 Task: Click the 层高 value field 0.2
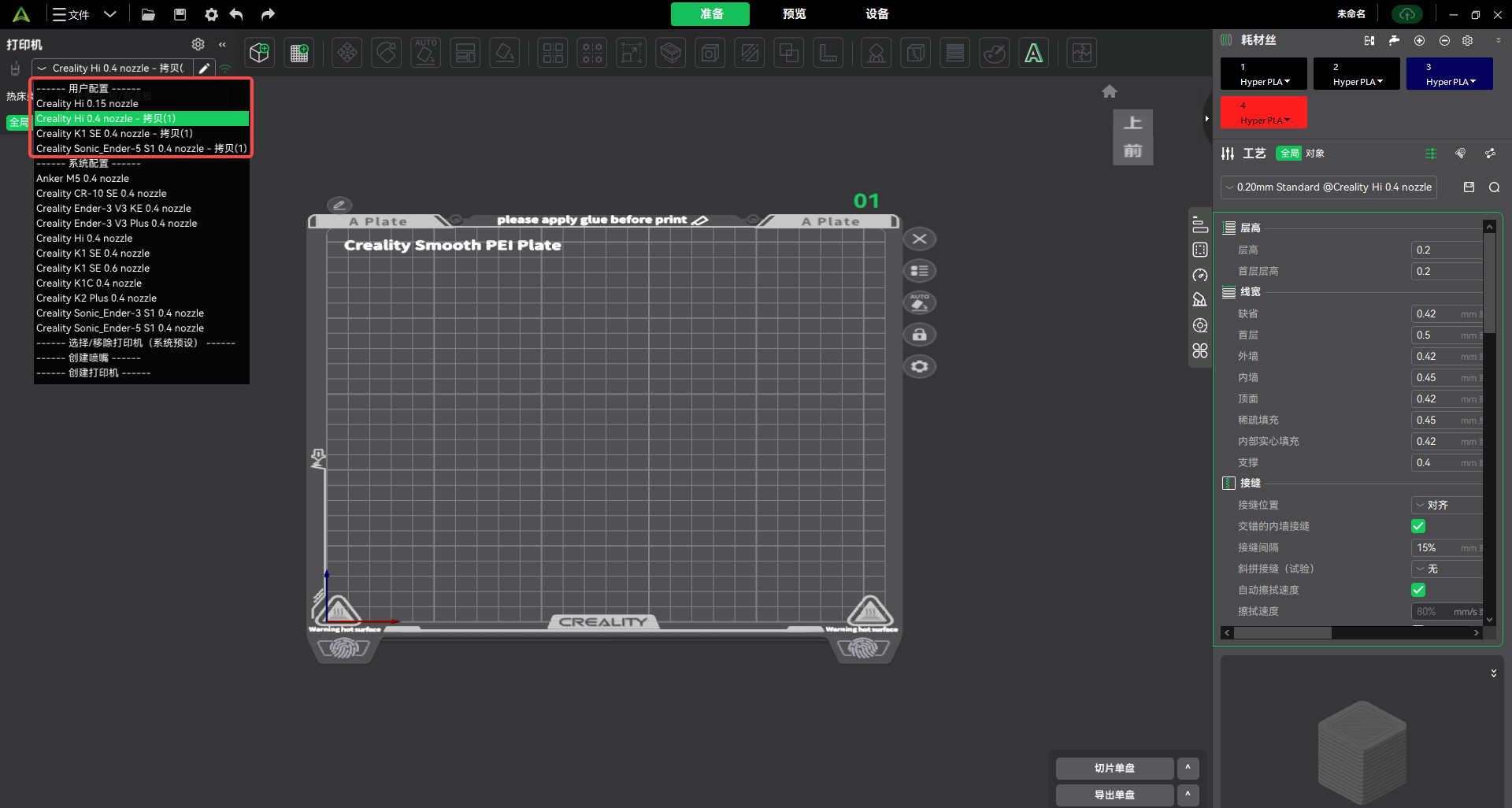tap(1447, 250)
